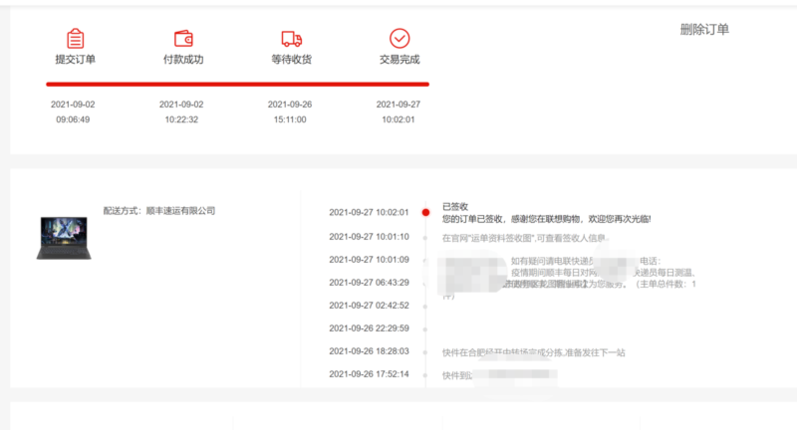Open the laptop product thumbnail
The height and width of the screenshot is (430, 797).
62,238
